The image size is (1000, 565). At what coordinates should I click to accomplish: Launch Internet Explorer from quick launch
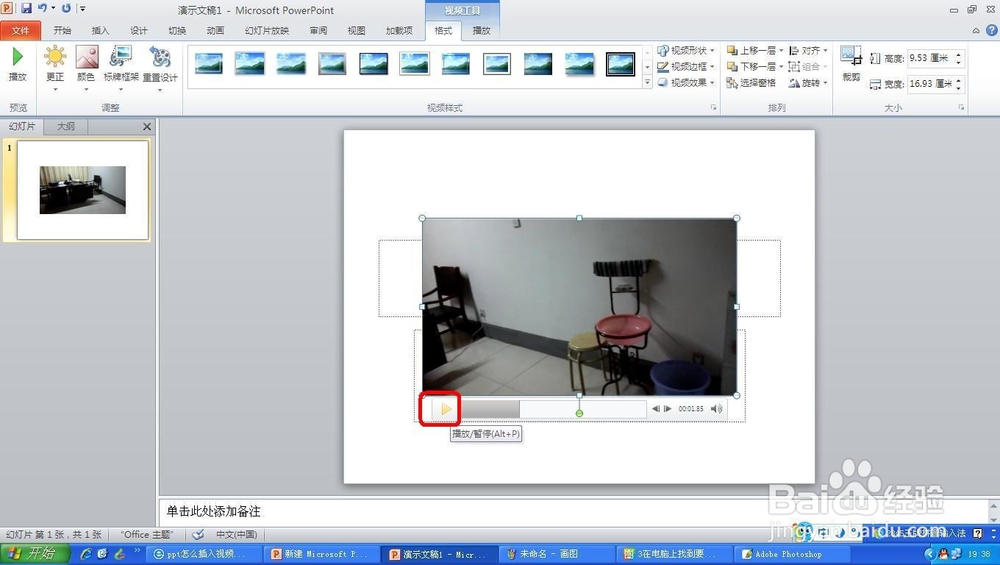coord(86,554)
